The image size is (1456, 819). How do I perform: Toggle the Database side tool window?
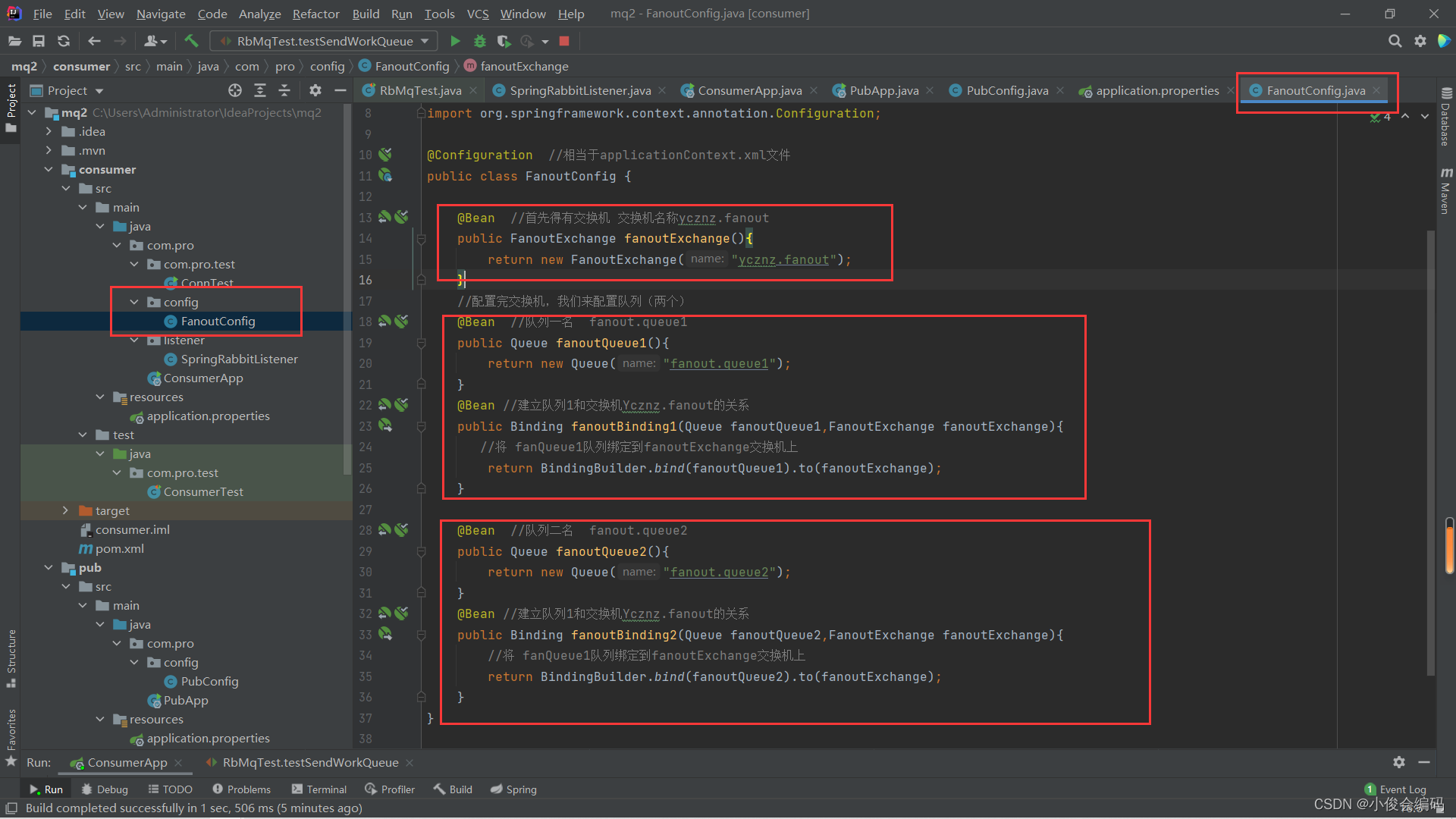(x=1445, y=118)
